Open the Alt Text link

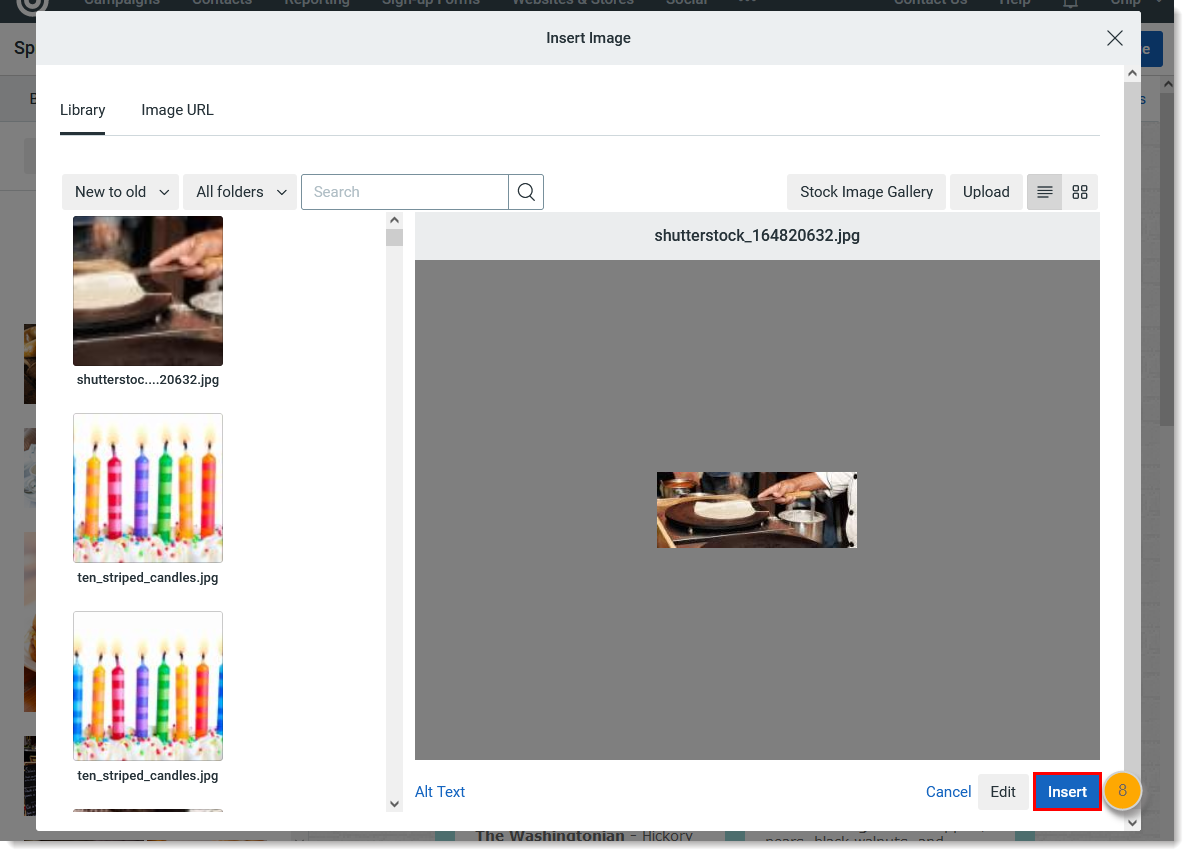pyautogui.click(x=440, y=792)
